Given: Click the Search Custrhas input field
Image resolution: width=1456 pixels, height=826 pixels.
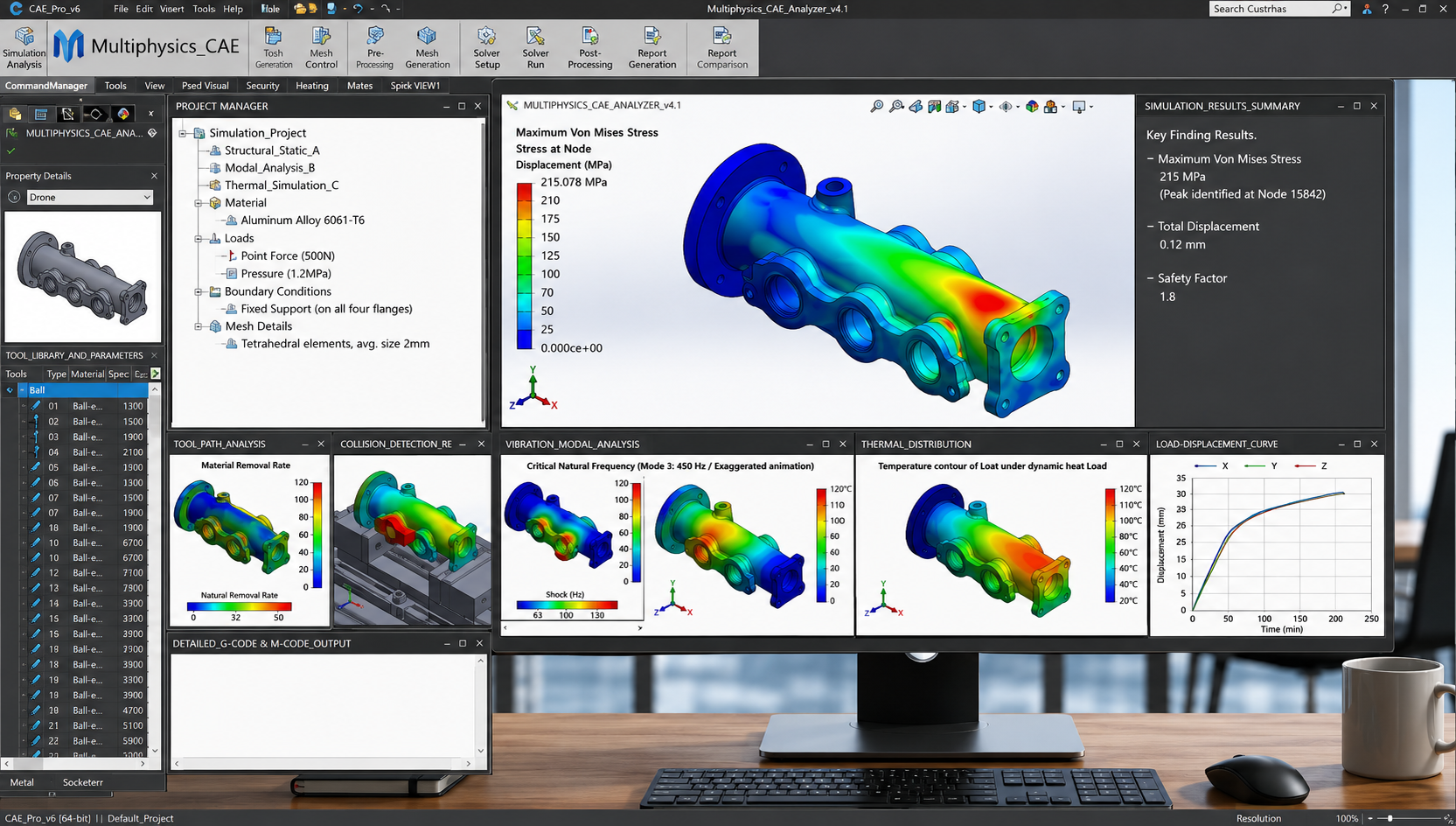Looking at the screenshot, I should pyautogui.click(x=1271, y=9).
